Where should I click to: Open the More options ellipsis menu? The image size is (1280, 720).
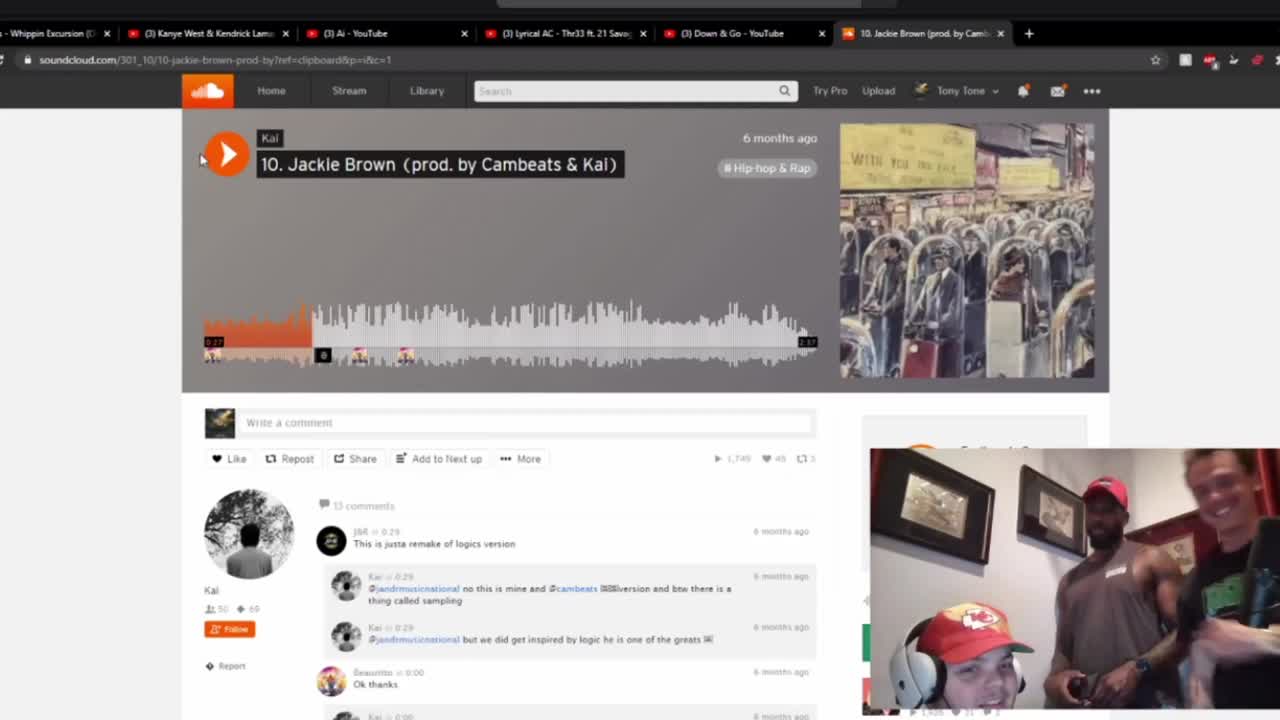click(520, 458)
